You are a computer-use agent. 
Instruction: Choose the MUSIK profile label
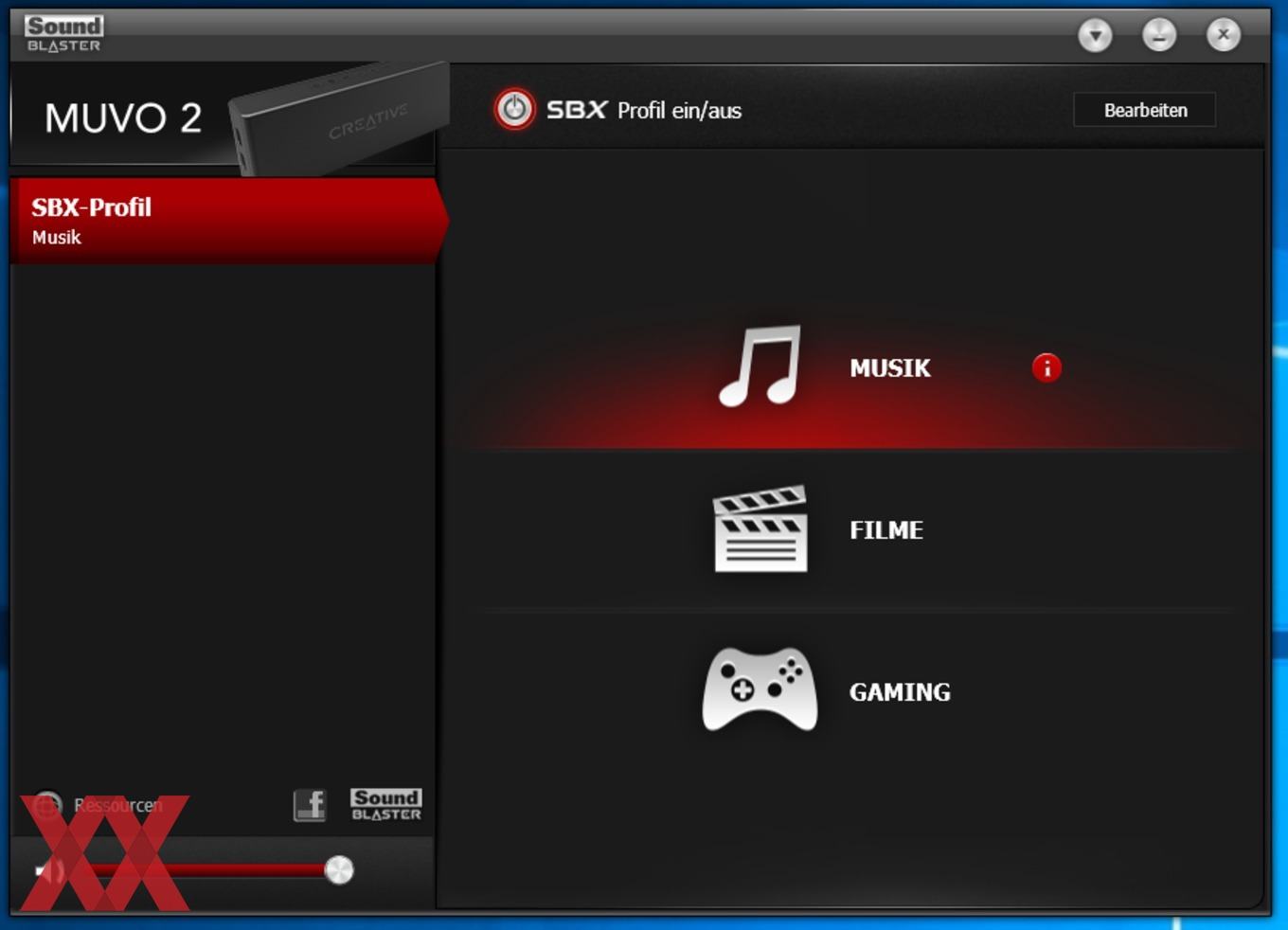tap(889, 367)
